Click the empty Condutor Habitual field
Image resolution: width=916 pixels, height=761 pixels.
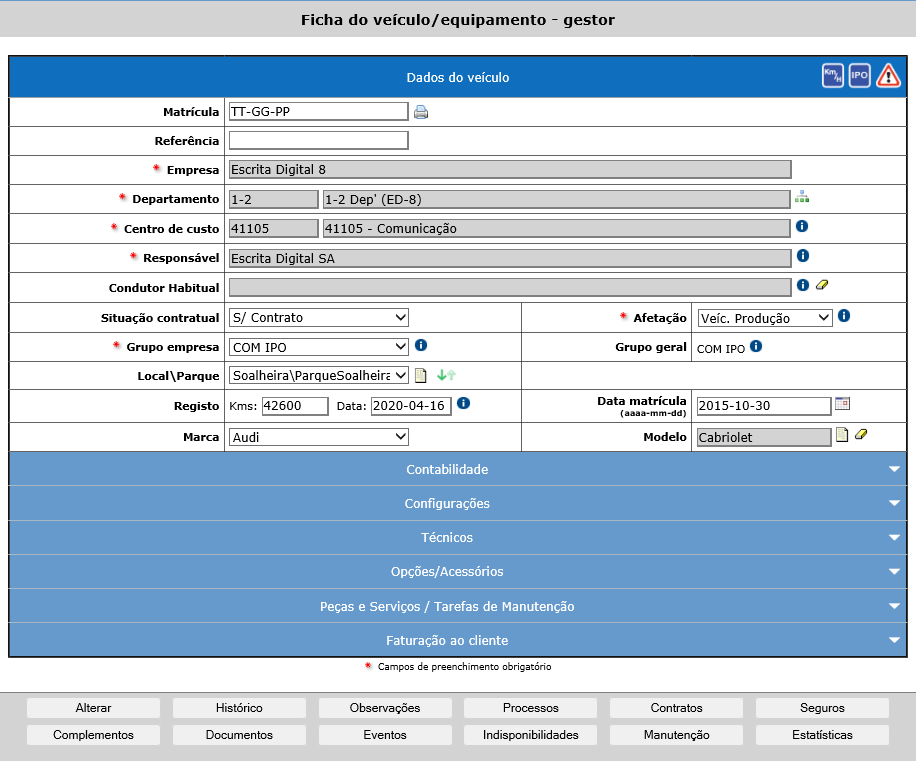coord(510,287)
